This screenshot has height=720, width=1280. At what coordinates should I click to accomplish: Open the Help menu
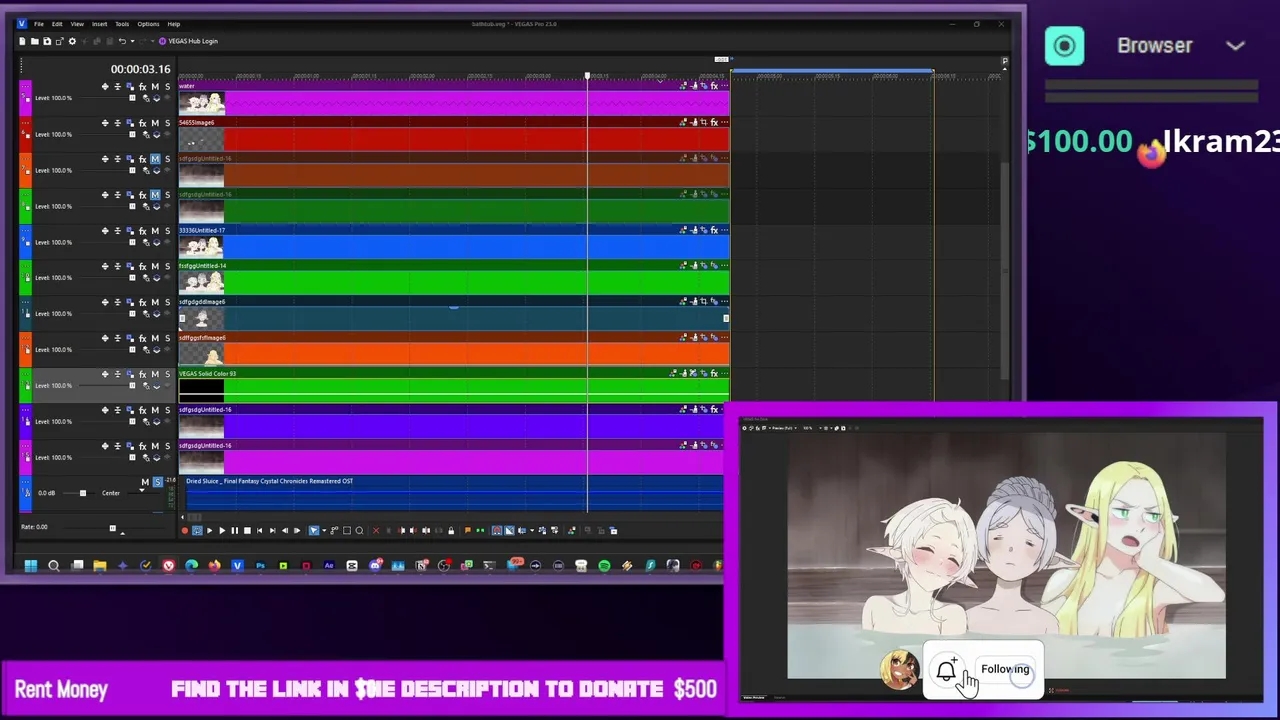click(x=173, y=24)
